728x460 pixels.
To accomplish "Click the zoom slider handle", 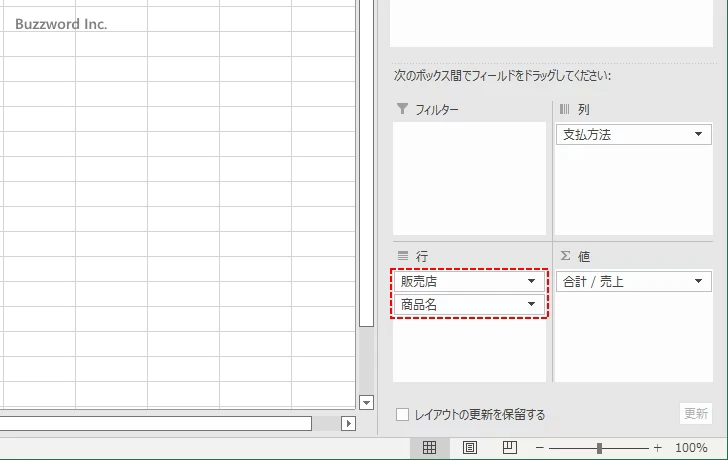I will pos(599,448).
